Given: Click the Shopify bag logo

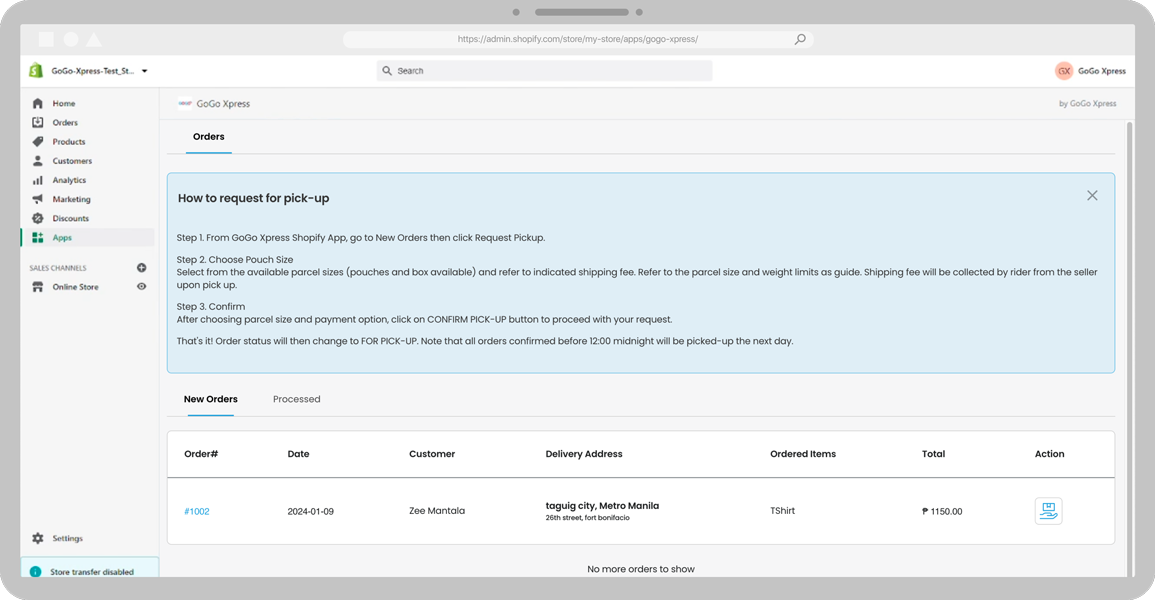Looking at the screenshot, I should [35, 71].
